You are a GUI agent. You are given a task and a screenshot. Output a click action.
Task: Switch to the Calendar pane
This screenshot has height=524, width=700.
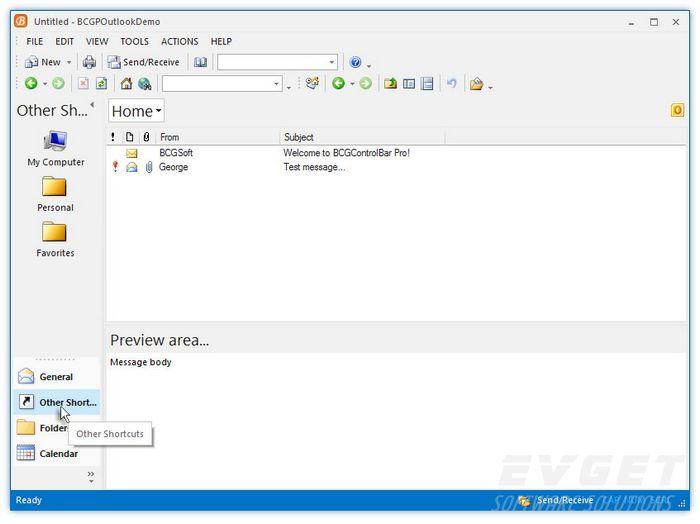coord(57,453)
